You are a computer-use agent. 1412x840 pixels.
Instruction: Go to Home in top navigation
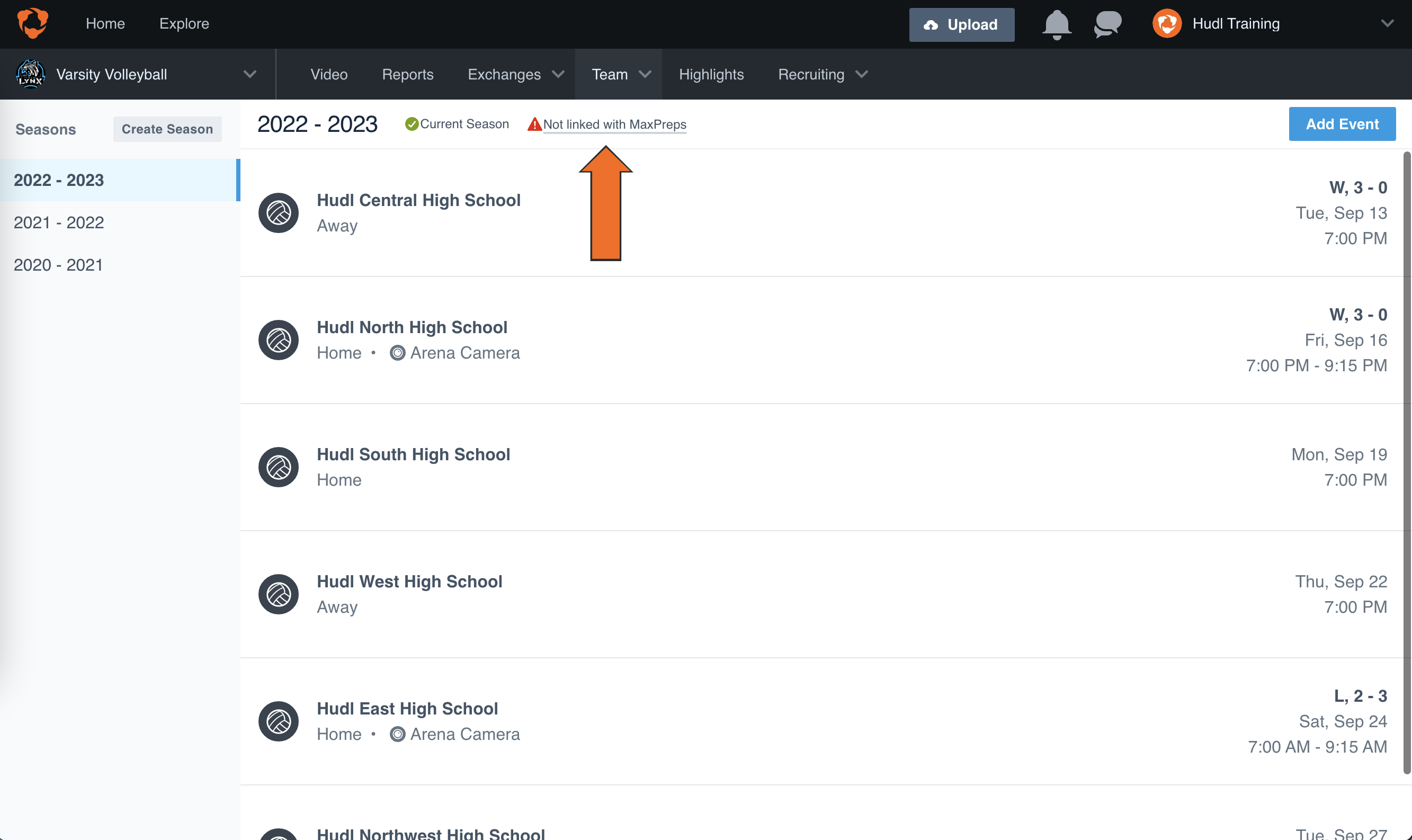pos(105,24)
